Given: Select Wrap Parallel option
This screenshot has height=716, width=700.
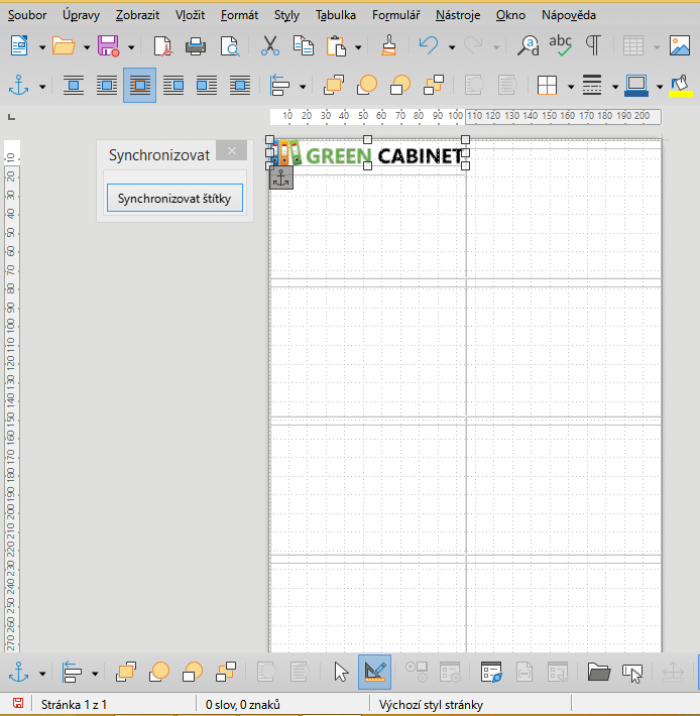Looking at the screenshot, I should 107,85.
